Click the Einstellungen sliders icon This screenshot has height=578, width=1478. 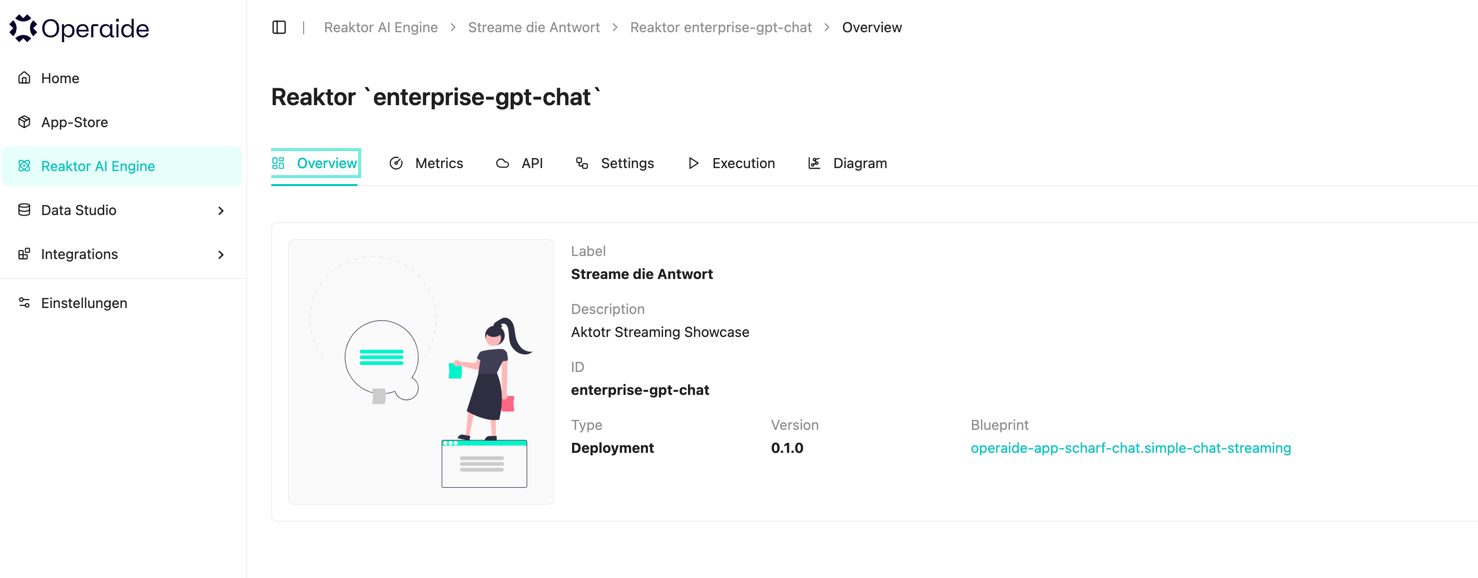(24, 303)
